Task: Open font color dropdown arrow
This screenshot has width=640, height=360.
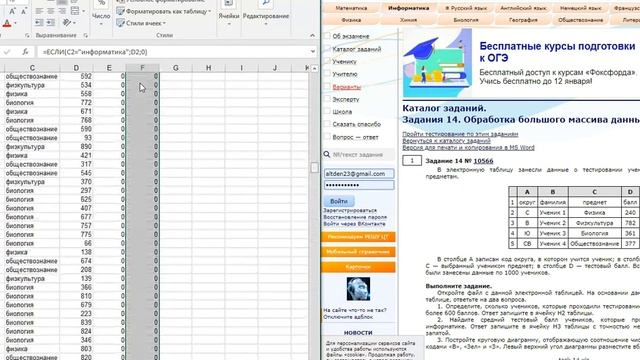Action: 15,23
